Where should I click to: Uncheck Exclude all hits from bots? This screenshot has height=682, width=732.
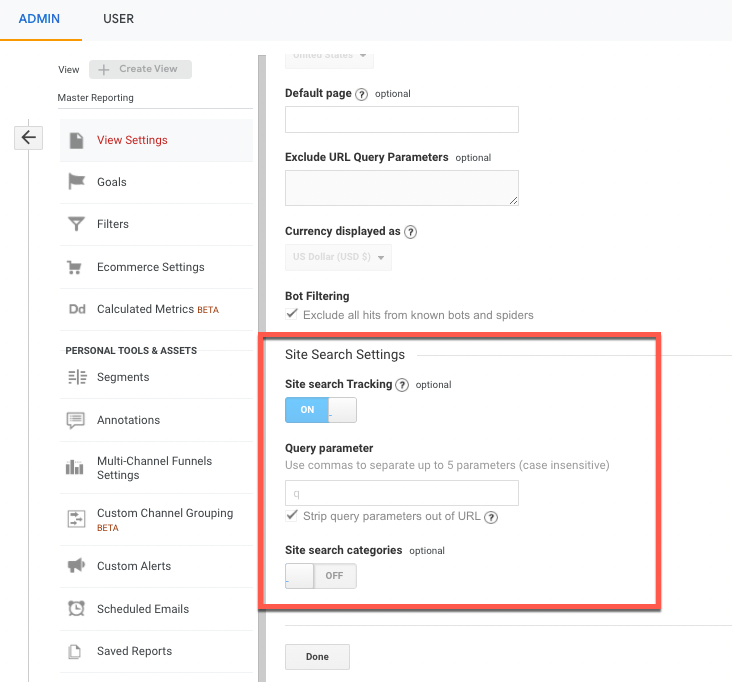pyautogui.click(x=292, y=314)
